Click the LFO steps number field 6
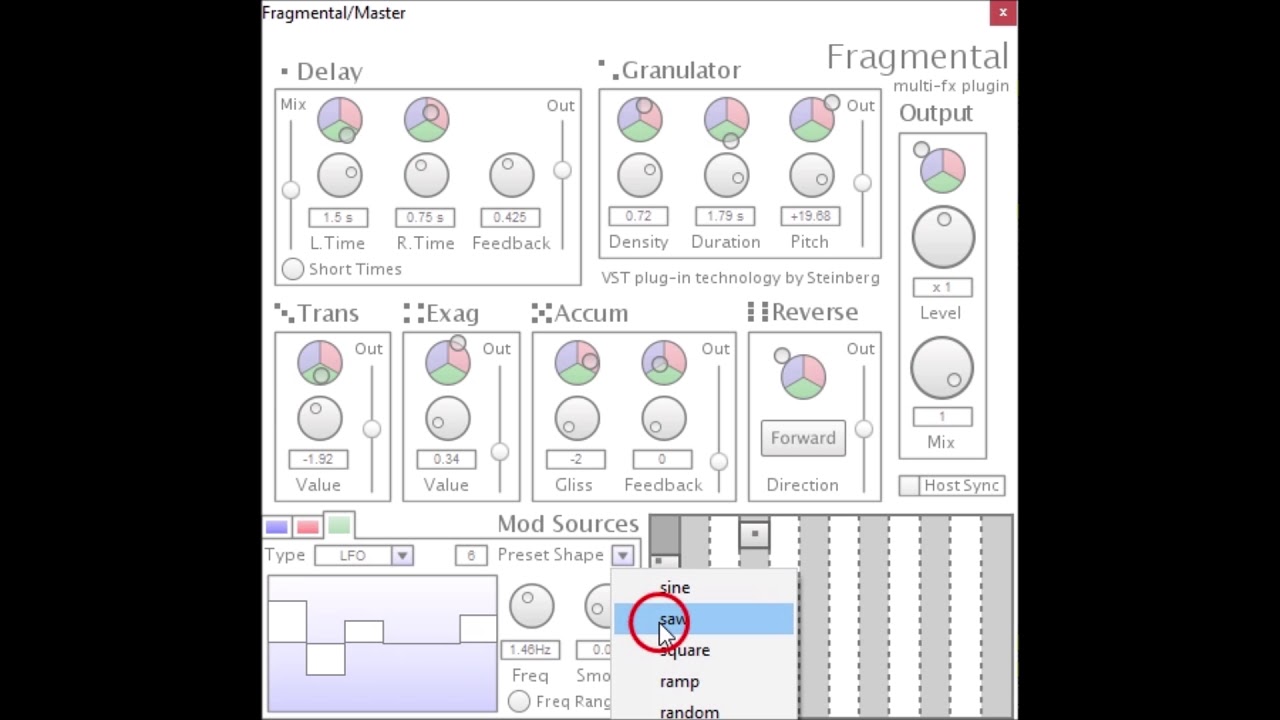Image resolution: width=1280 pixels, height=720 pixels. 471,555
